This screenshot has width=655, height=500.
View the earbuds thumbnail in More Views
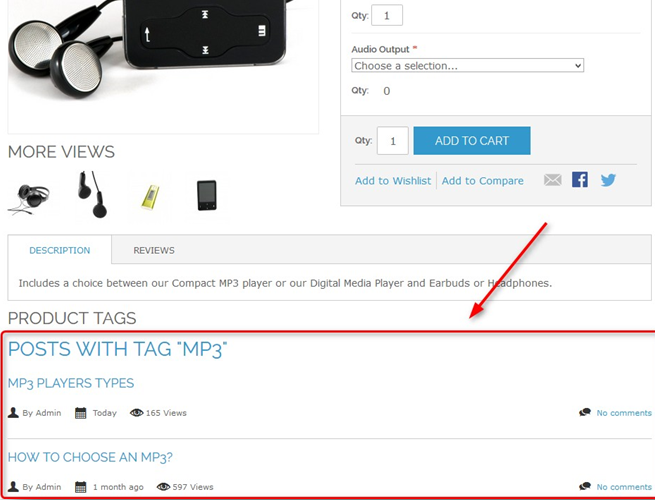click(x=92, y=195)
